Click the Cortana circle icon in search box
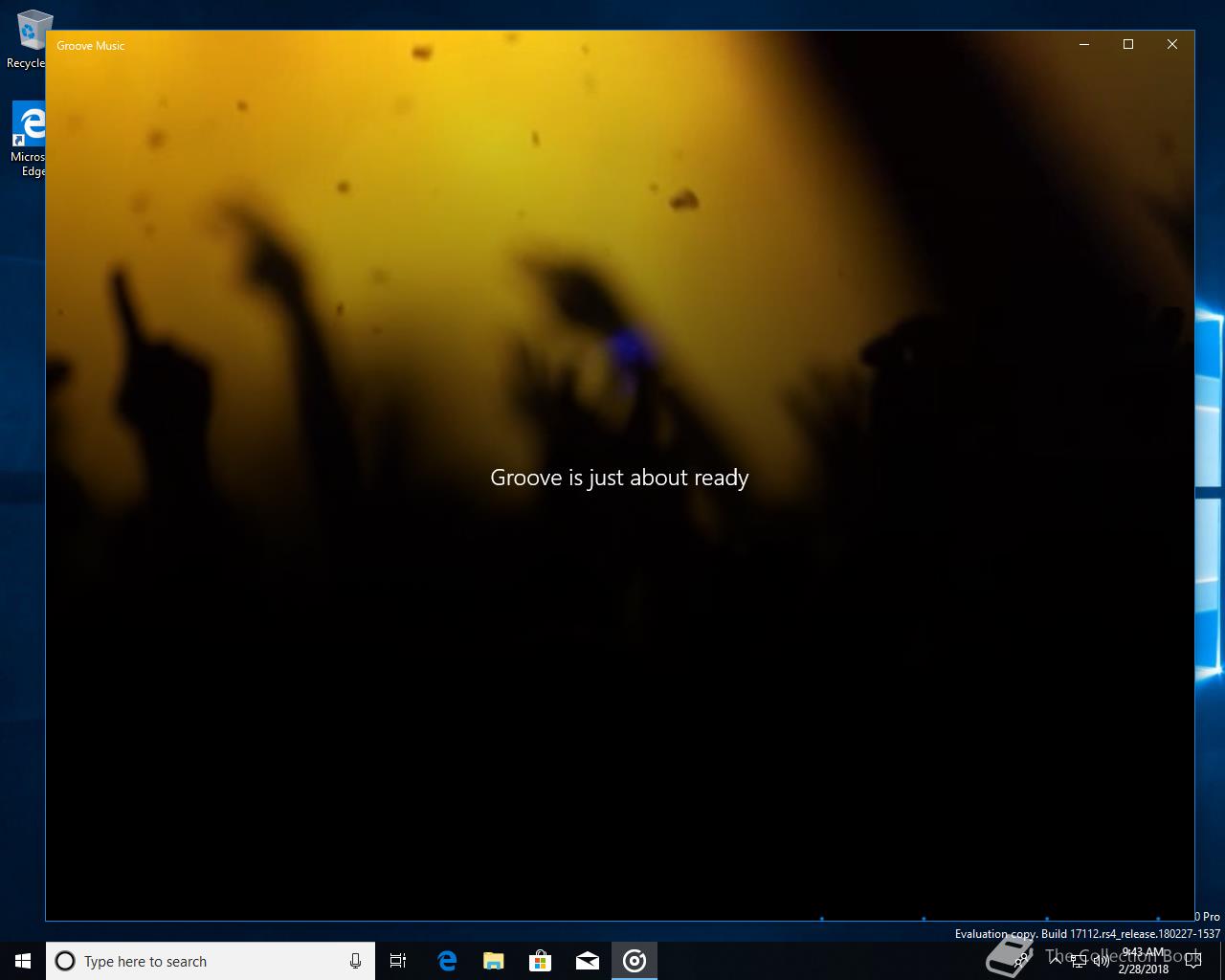 click(65, 961)
